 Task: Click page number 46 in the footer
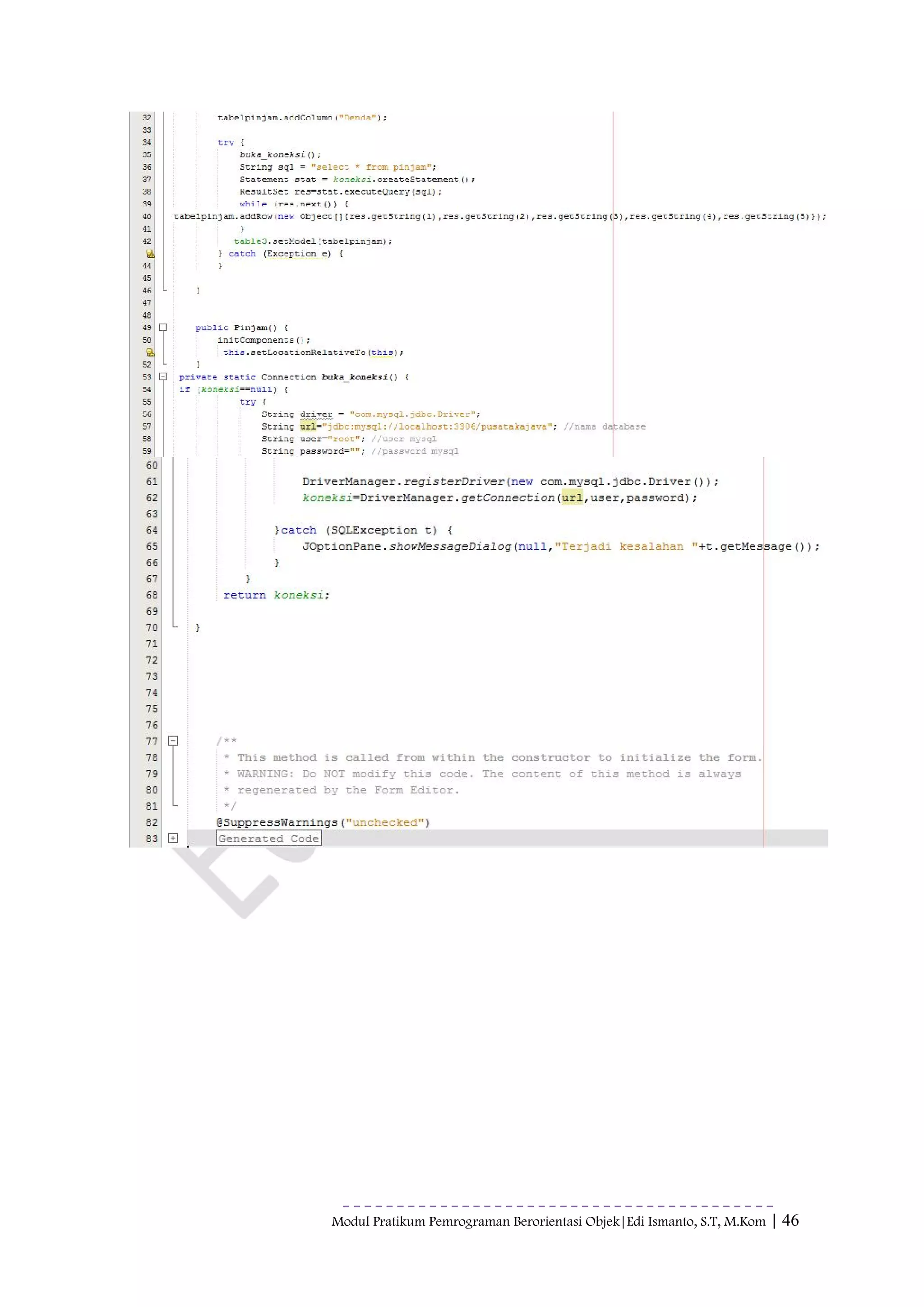pyautogui.click(x=790, y=1220)
